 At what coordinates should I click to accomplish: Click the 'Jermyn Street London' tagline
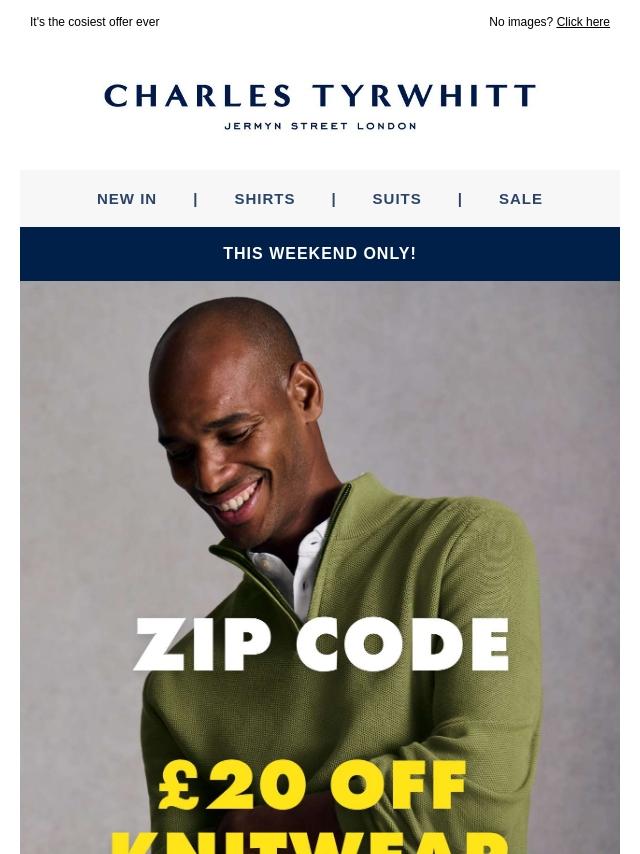click(x=320, y=126)
